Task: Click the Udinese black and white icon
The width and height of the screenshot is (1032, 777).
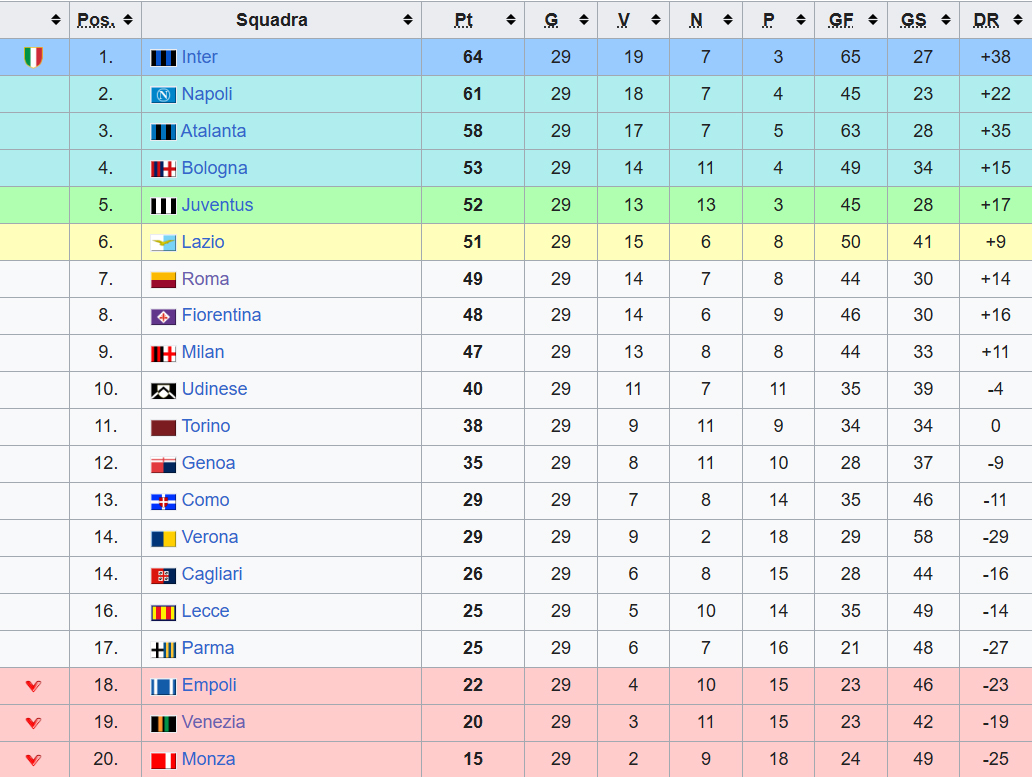Action: (x=163, y=391)
